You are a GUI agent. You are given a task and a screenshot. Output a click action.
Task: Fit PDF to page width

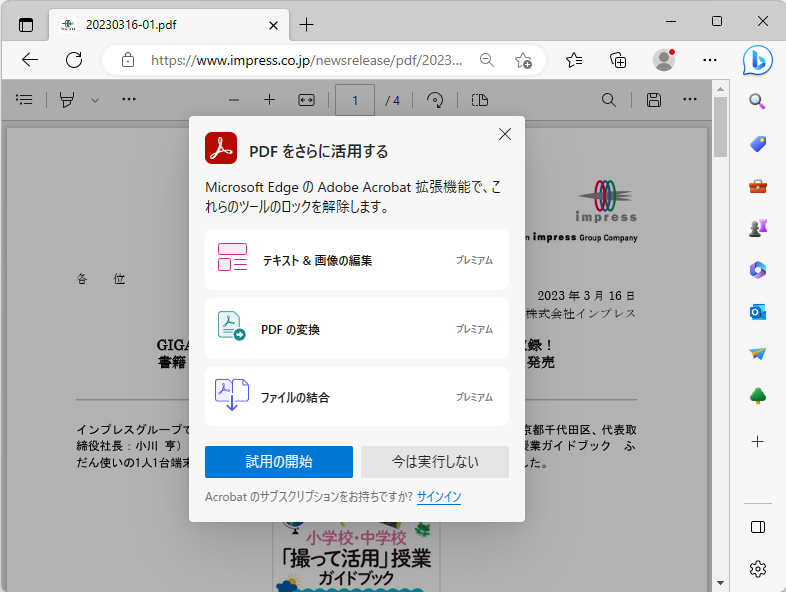(x=306, y=100)
